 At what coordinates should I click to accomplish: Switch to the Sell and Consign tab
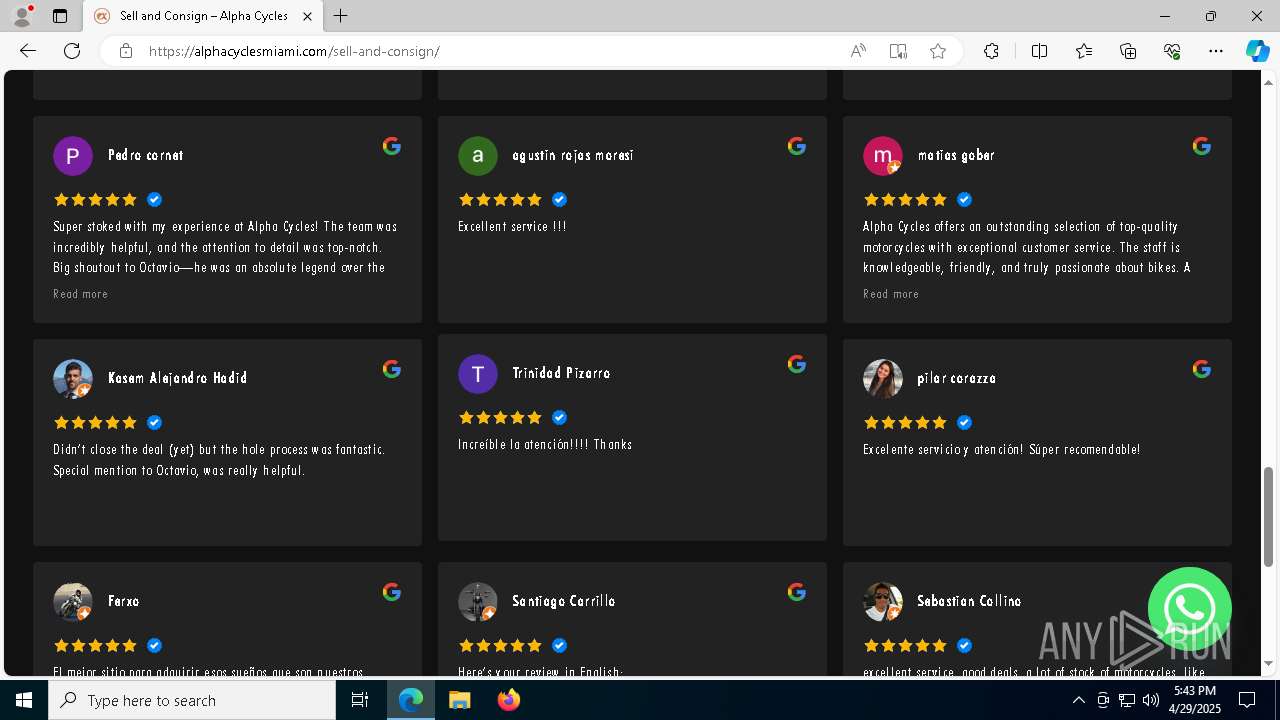(x=203, y=16)
